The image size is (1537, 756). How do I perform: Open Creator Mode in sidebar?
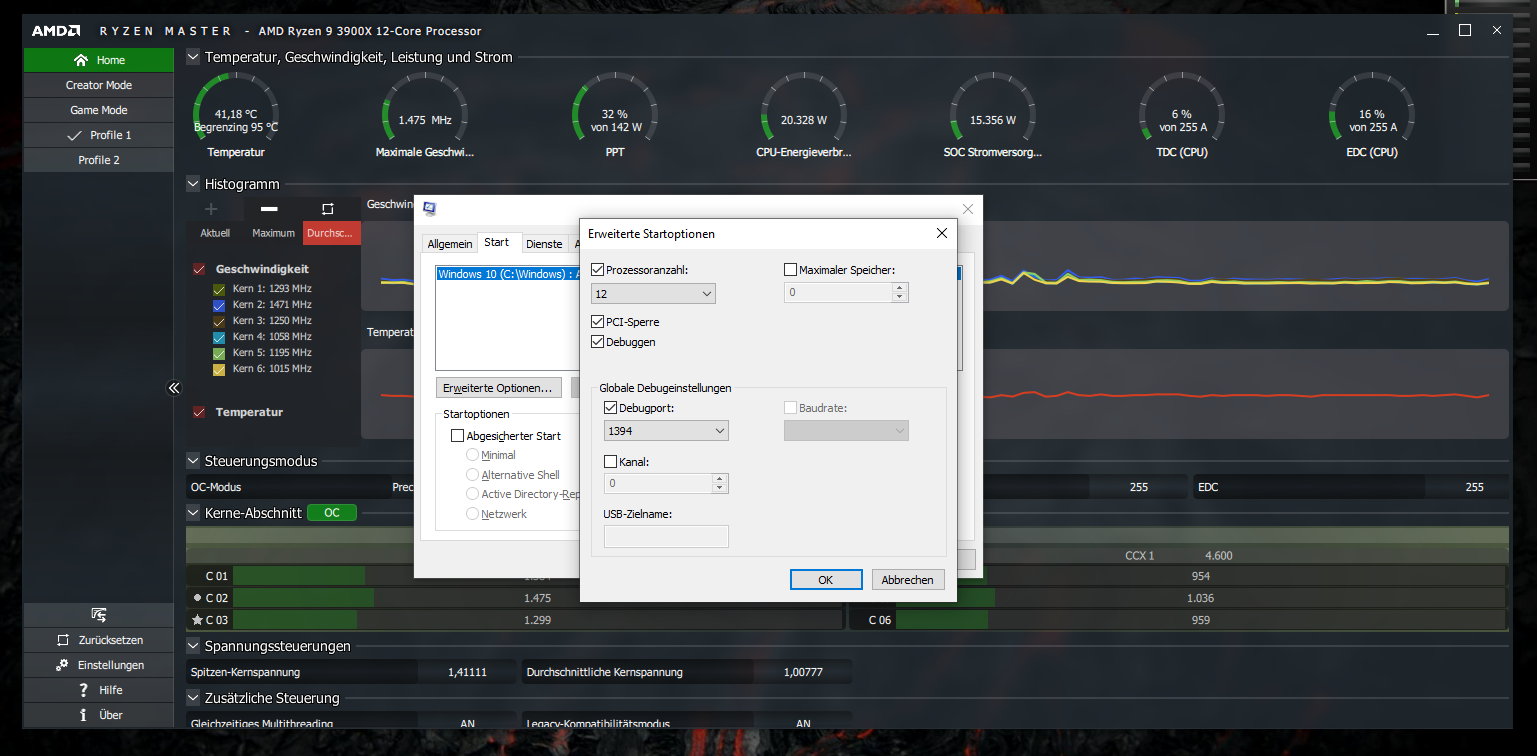click(x=98, y=85)
